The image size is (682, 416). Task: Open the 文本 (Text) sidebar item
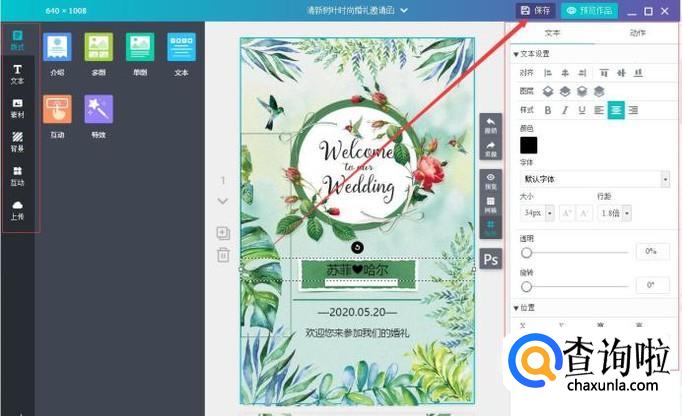point(17,74)
